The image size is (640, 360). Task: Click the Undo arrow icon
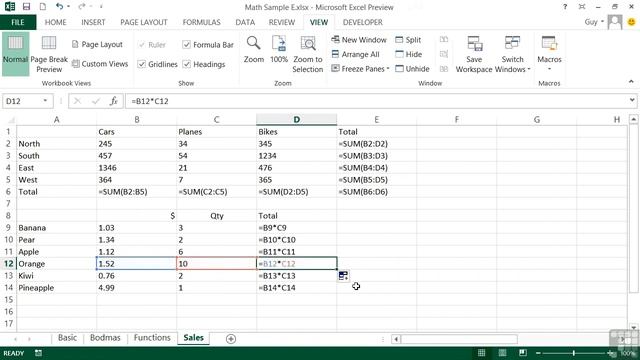[x=60, y=7]
